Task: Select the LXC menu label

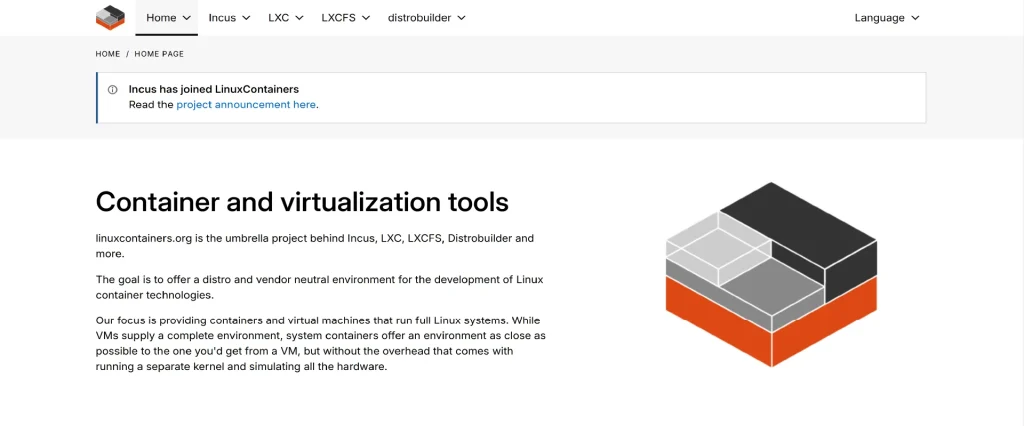Action: [x=279, y=18]
